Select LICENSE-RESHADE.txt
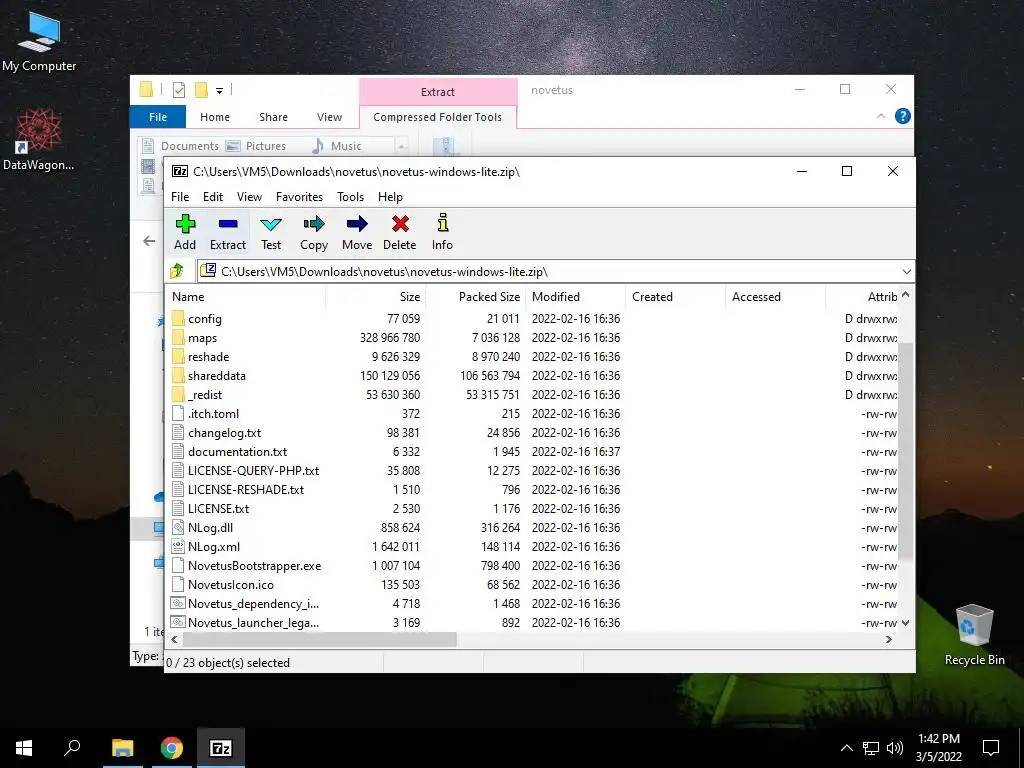 pyautogui.click(x=246, y=489)
